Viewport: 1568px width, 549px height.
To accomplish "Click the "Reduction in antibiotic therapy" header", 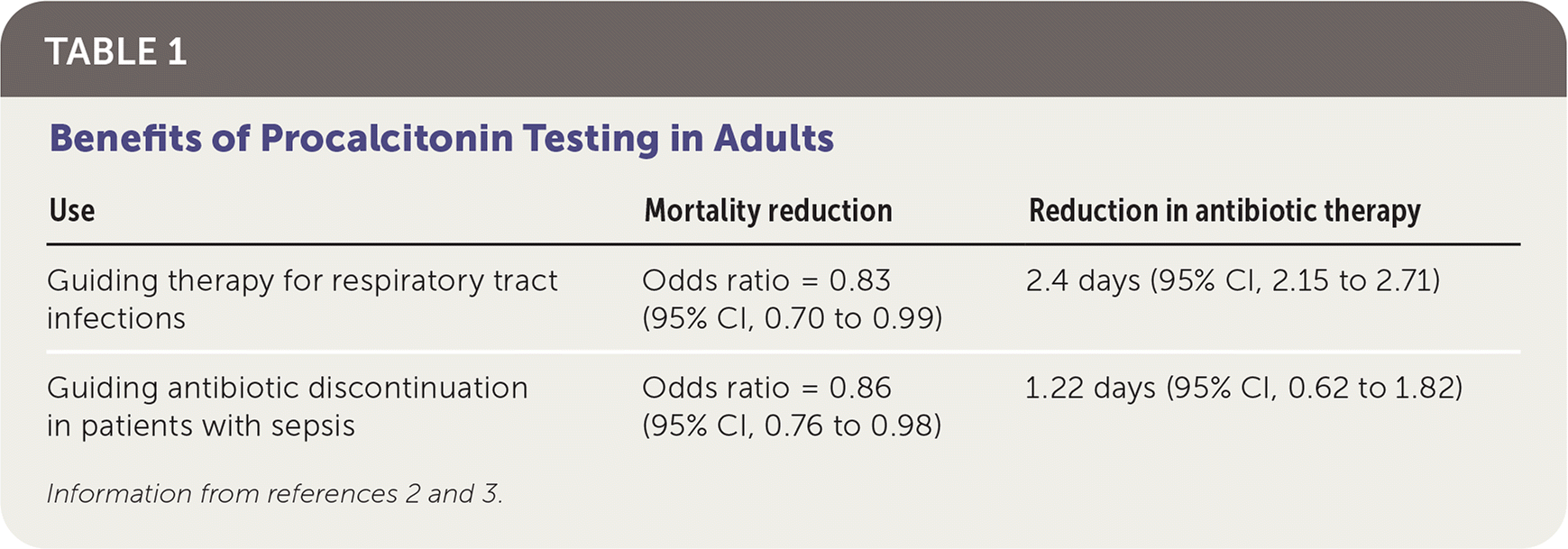I will (1224, 211).
